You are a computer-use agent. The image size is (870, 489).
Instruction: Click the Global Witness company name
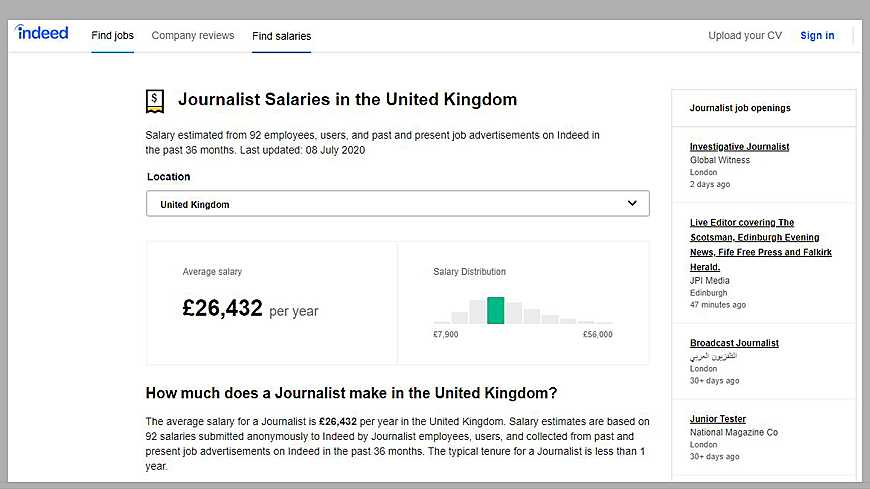pos(720,160)
